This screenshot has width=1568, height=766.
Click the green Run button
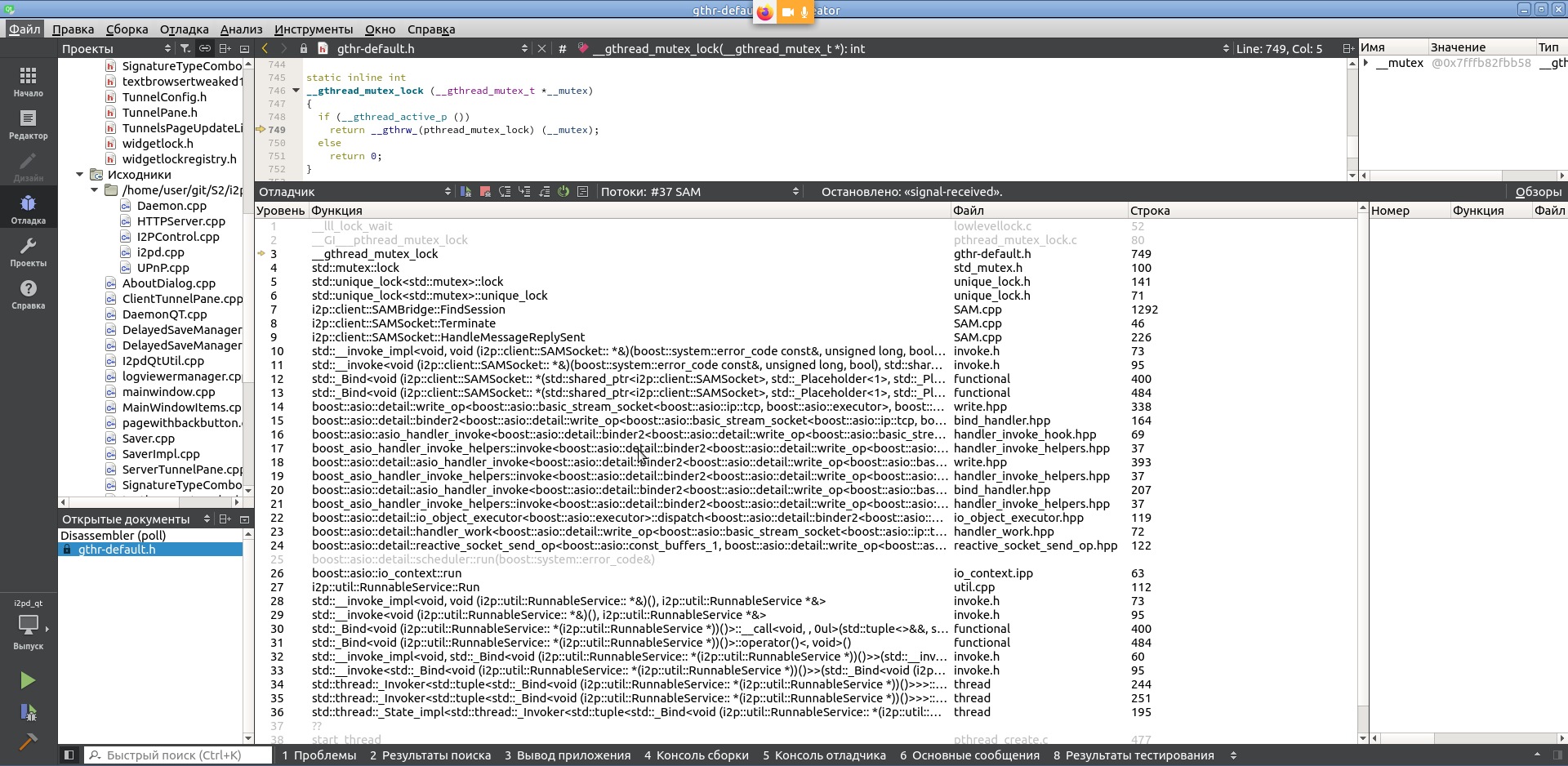(x=28, y=680)
